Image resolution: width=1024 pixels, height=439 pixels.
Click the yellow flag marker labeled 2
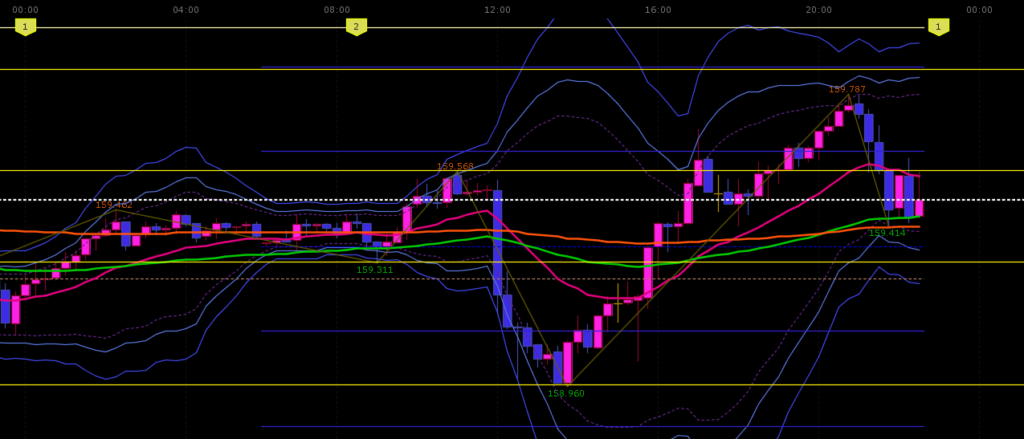356,27
